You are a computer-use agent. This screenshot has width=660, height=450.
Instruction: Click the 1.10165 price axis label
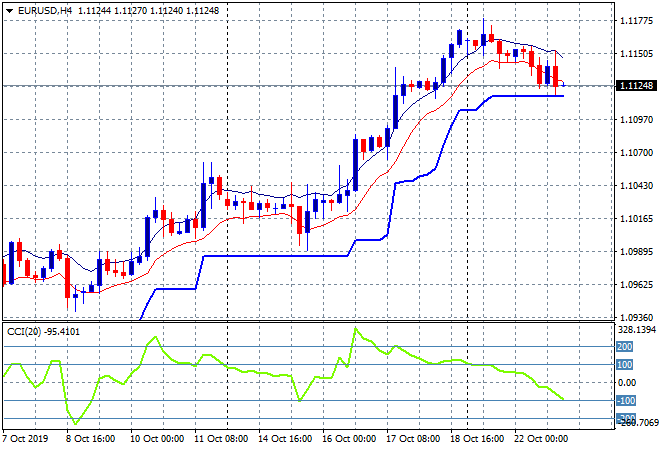[x=637, y=218]
